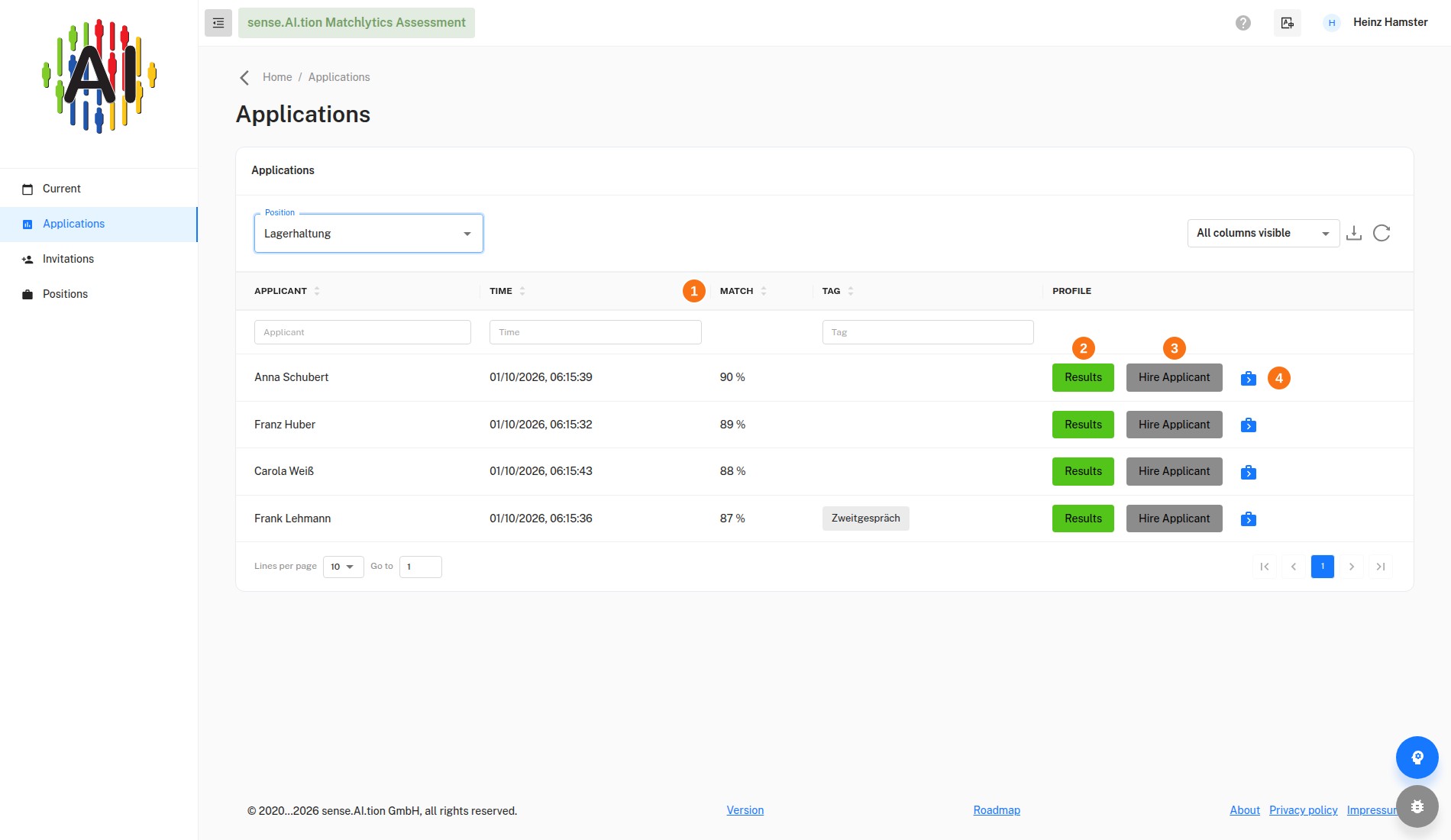View Results for Franz Huber
Image resolution: width=1451 pixels, height=840 pixels.
(1083, 425)
